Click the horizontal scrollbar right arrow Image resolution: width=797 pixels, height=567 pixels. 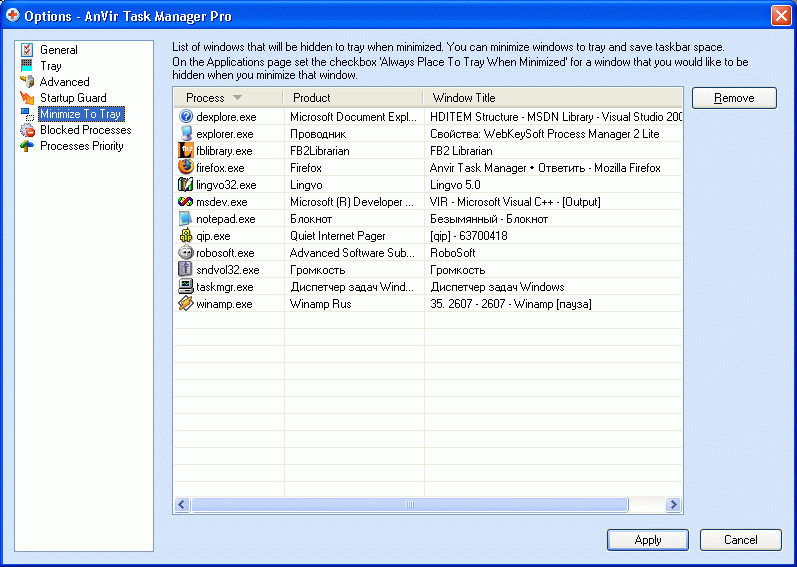673,505
